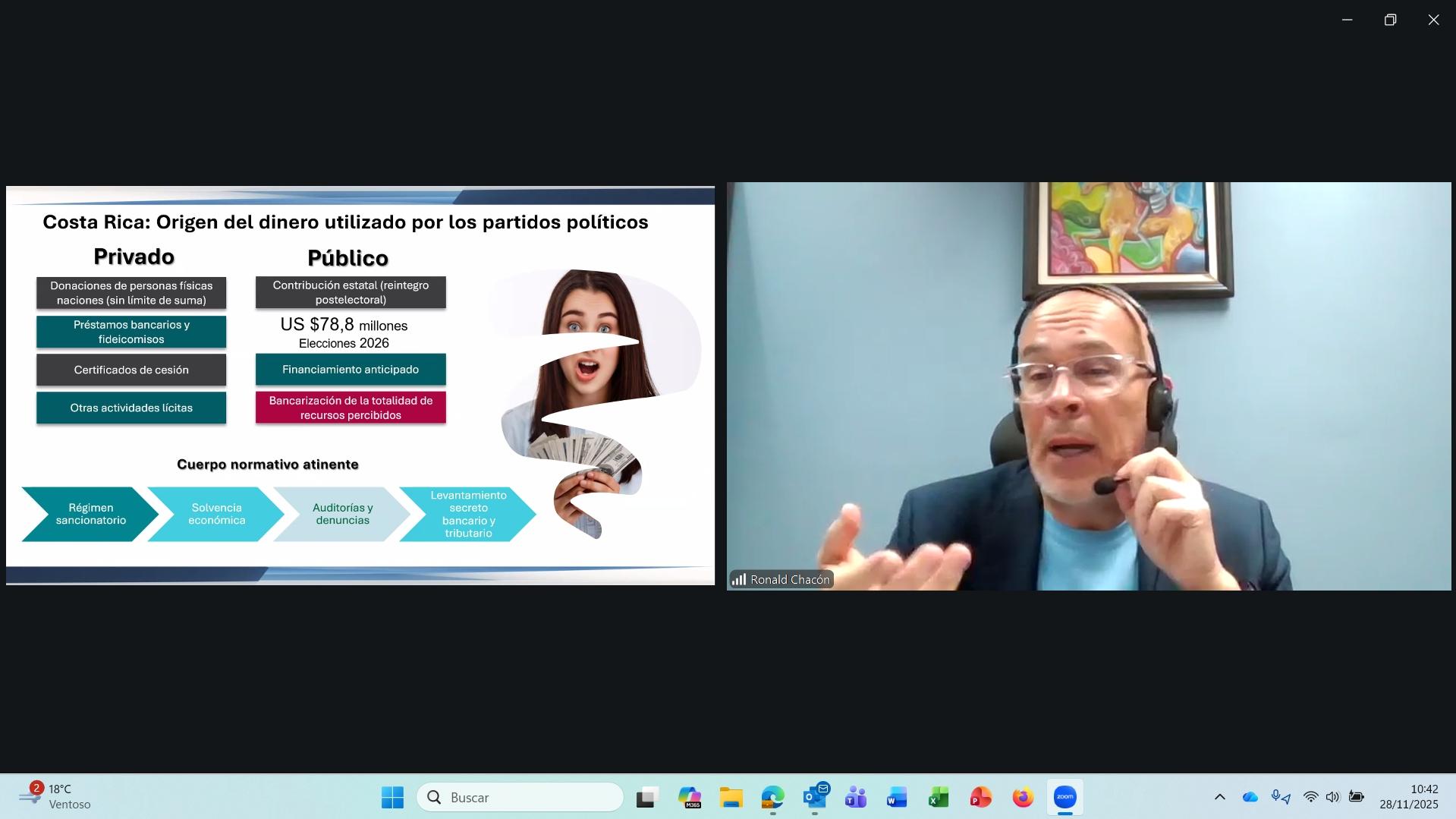Open the clock and date panel
This screenshot has height=819, width=1456.
pyautogui.click(x=1408, y=797)
